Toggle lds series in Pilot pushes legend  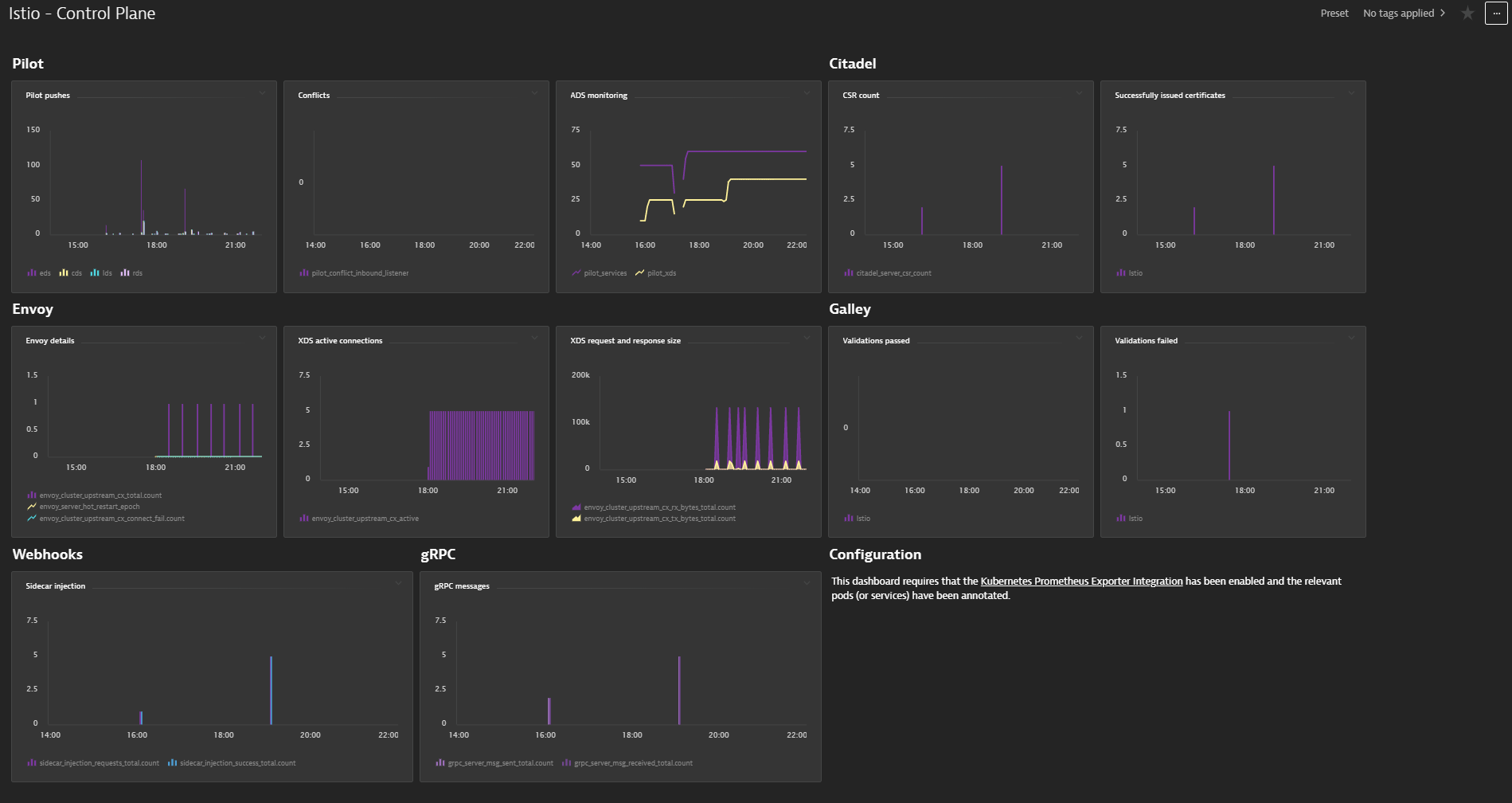101,273
